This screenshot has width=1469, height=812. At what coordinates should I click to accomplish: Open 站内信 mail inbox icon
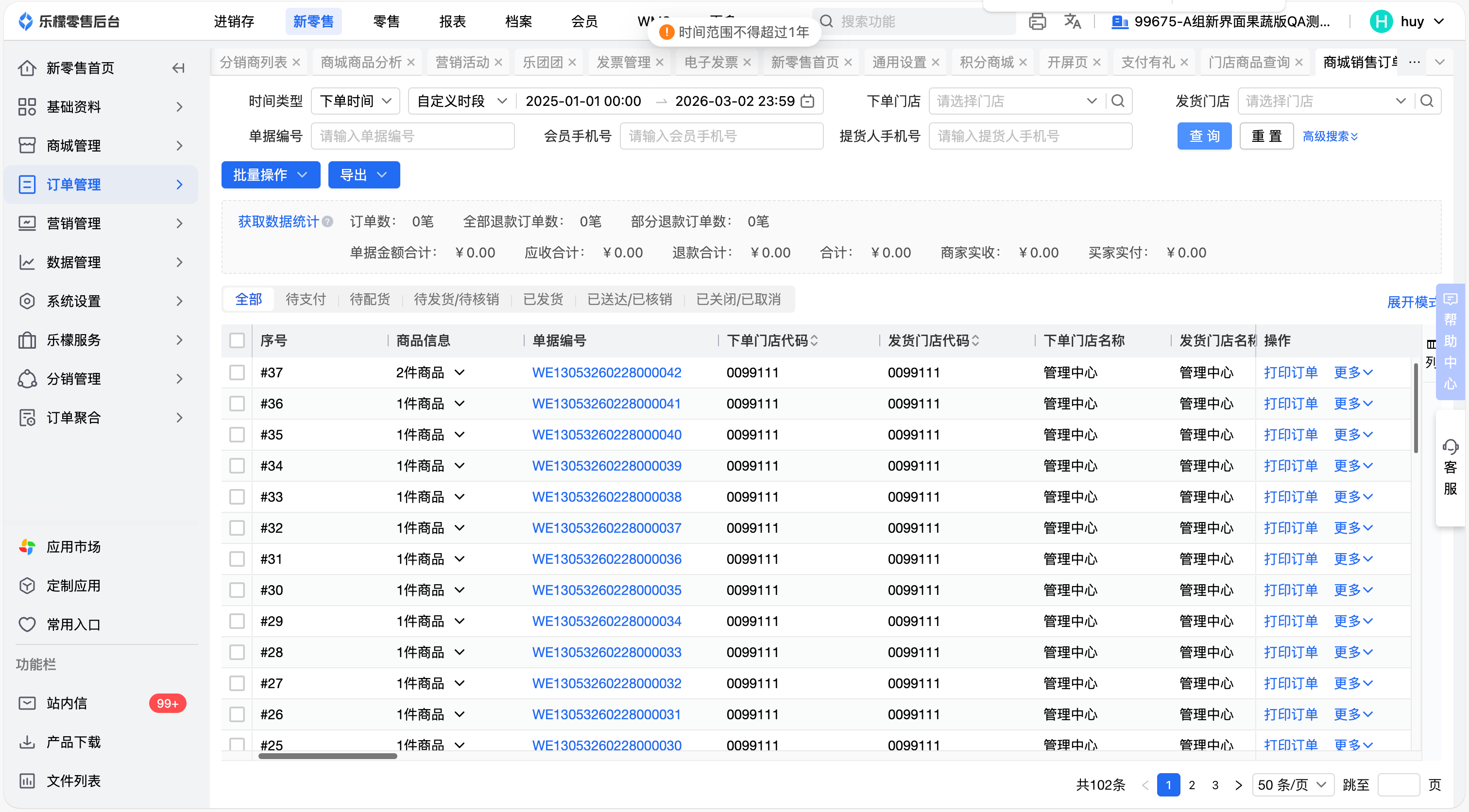tap(27, 703)
